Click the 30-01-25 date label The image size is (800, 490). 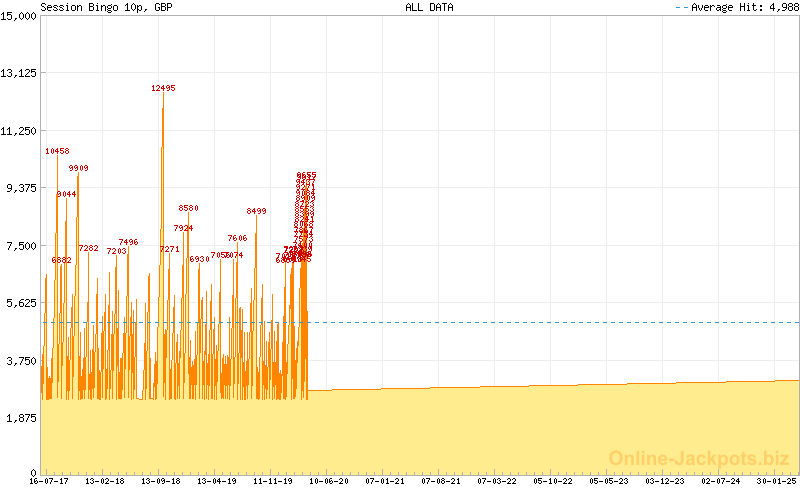[777, 481]
